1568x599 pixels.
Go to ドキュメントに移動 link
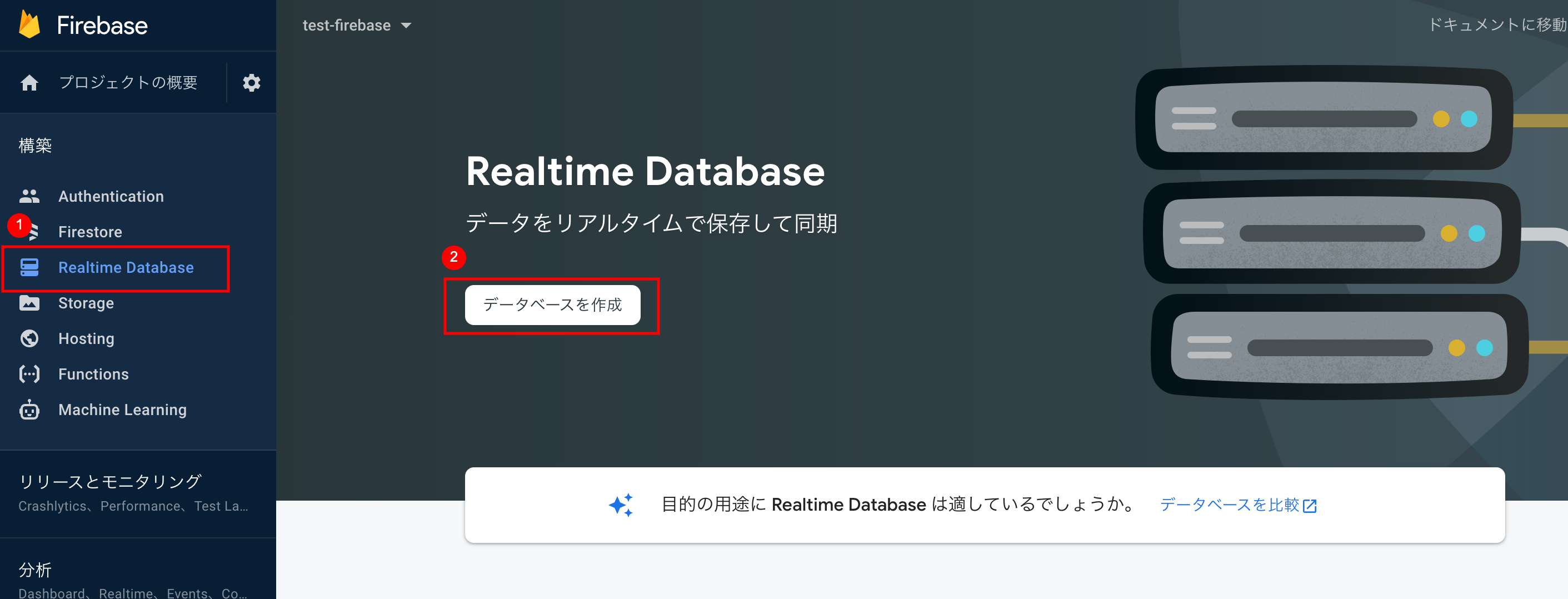point(1497,24)
